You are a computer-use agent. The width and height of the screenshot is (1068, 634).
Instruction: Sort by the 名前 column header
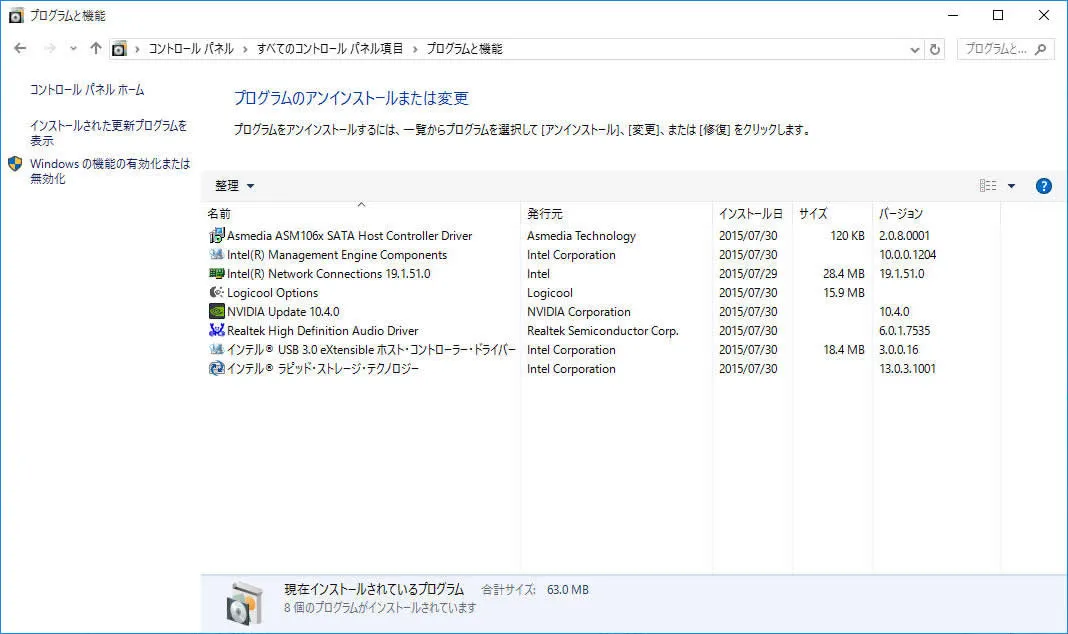362,214
